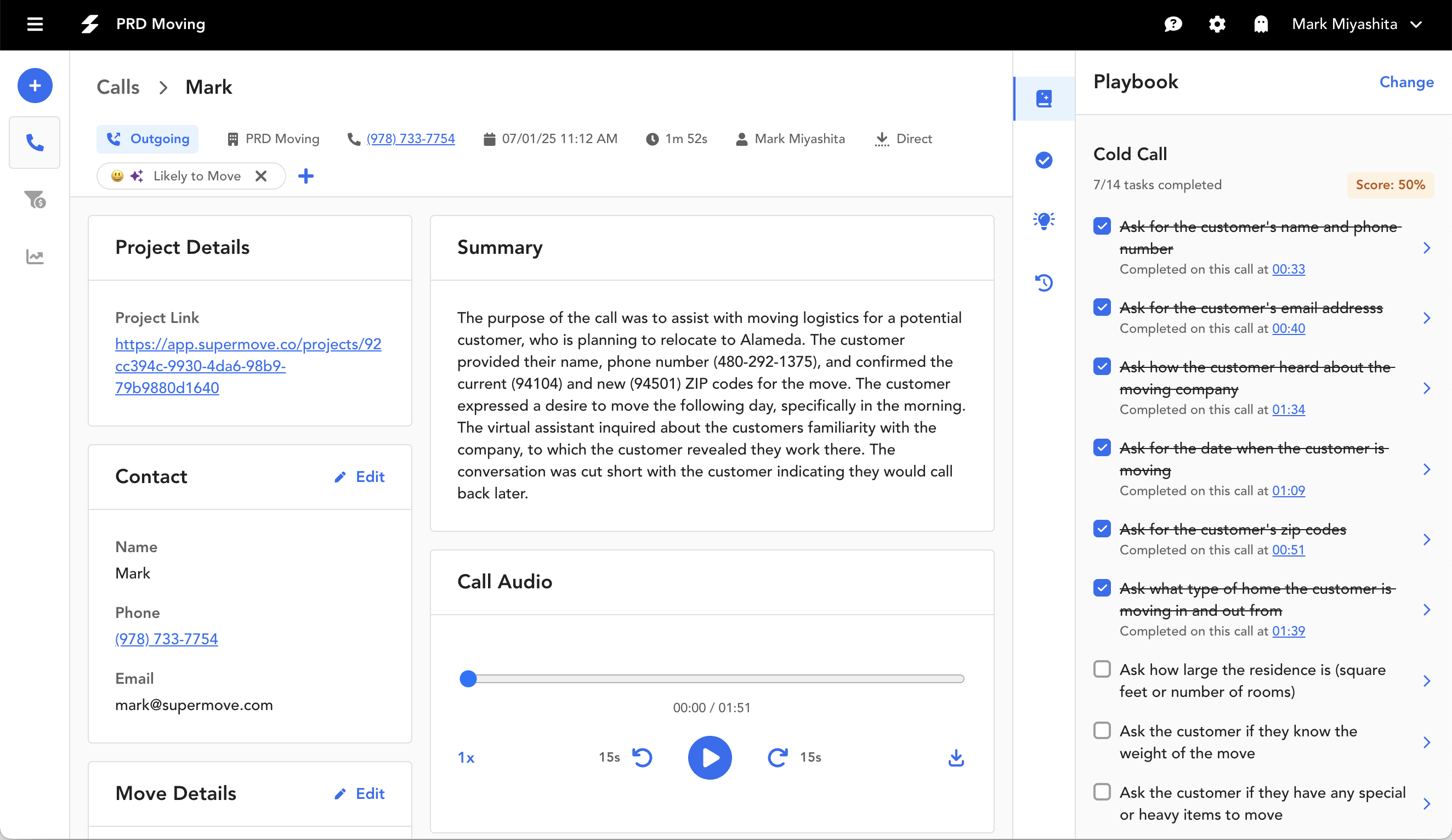Check the residence size task checkbox

[x=1102, y=669]
